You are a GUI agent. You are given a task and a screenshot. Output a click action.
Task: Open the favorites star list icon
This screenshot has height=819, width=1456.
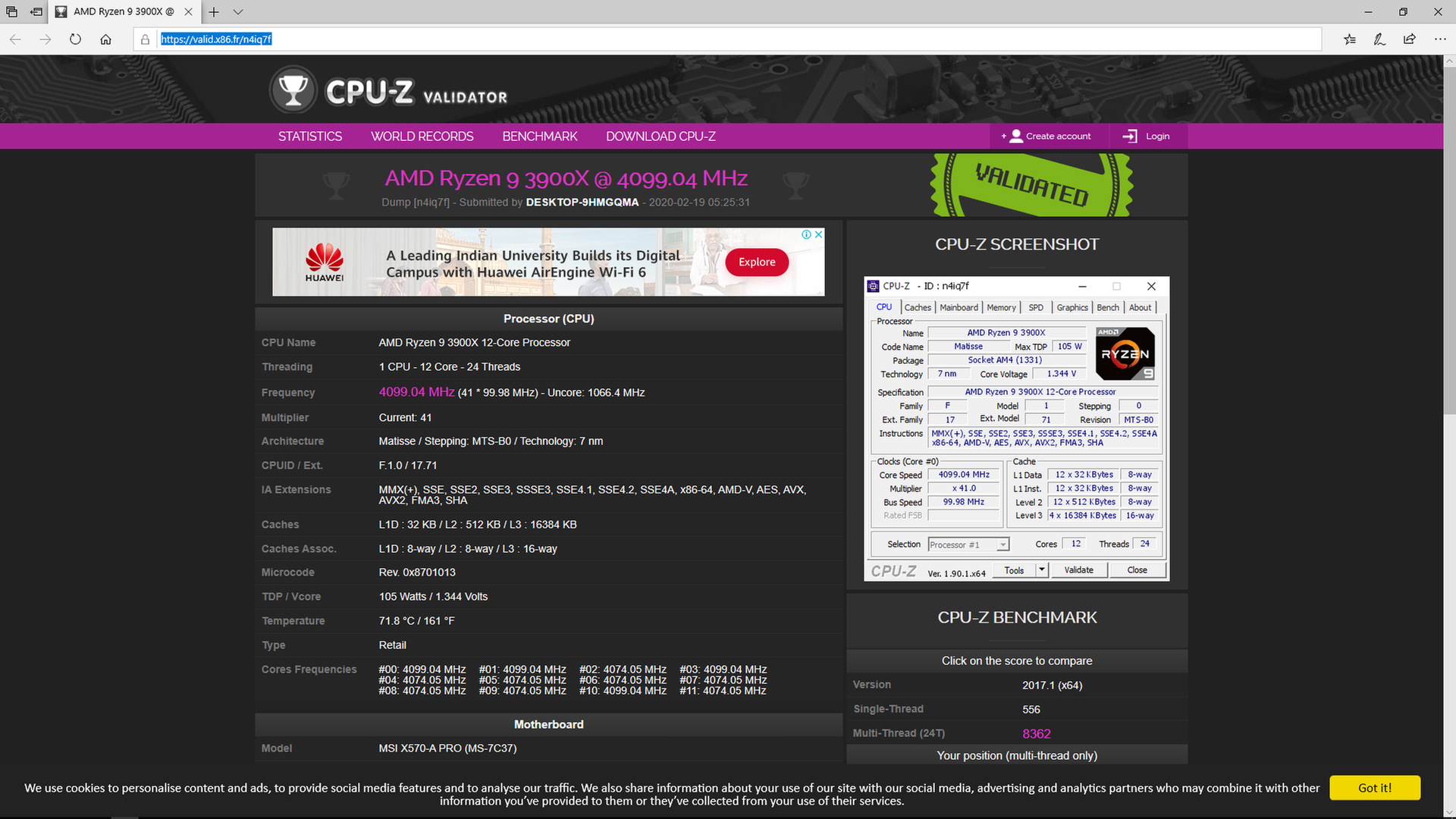coord(1350,39)
